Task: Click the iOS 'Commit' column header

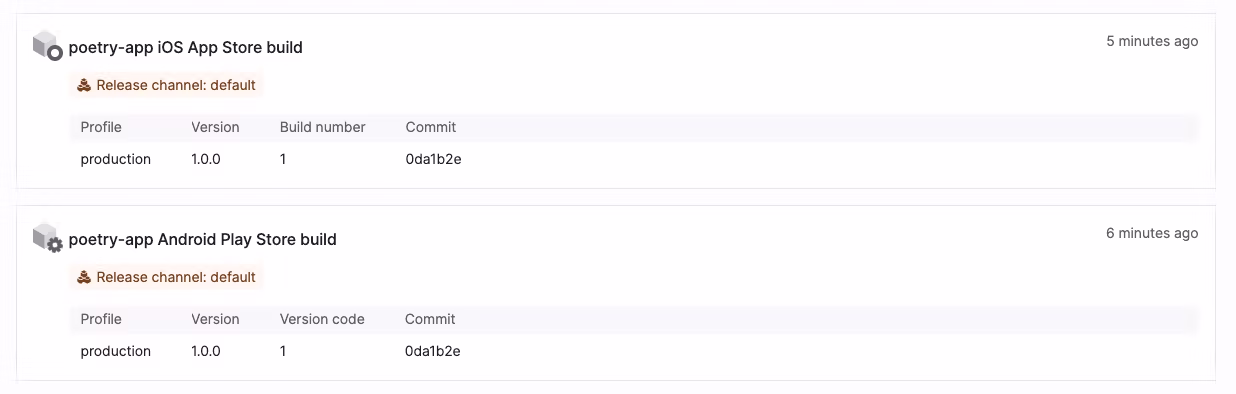Action: [x=431, y=127]
